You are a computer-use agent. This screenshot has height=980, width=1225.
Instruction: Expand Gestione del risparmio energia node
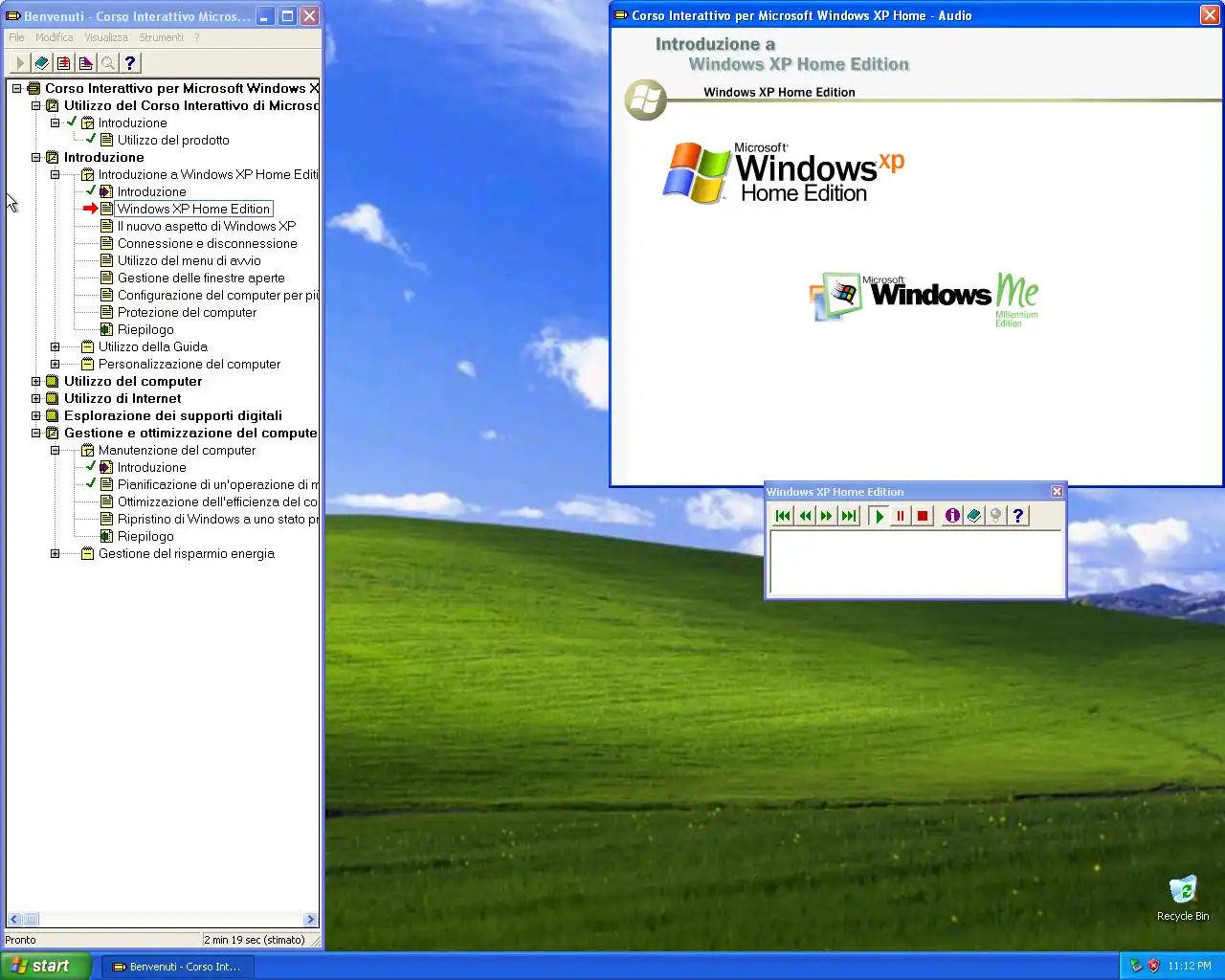point(55,553)
